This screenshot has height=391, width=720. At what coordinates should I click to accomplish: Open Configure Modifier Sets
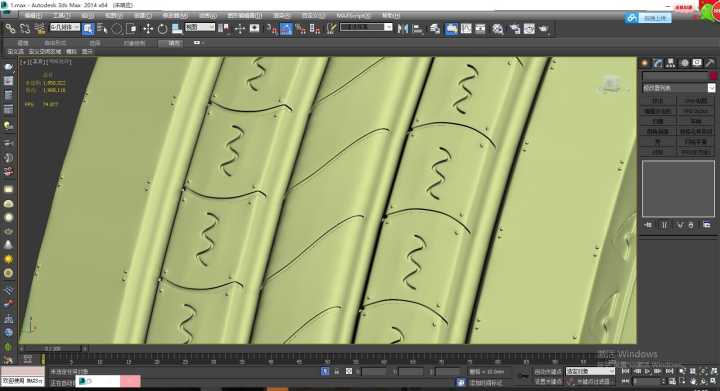tap(707, 225)
